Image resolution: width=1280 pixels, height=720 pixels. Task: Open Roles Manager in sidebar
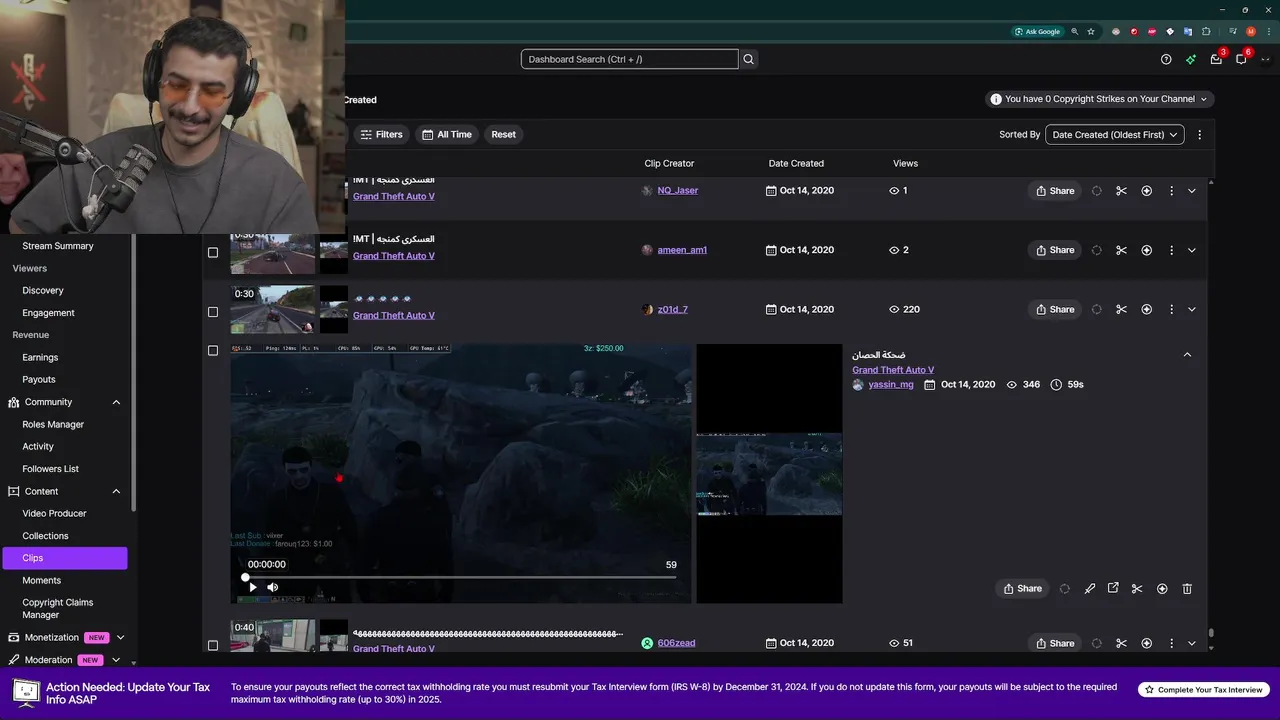pyautogui.click(x=53, y=424)
